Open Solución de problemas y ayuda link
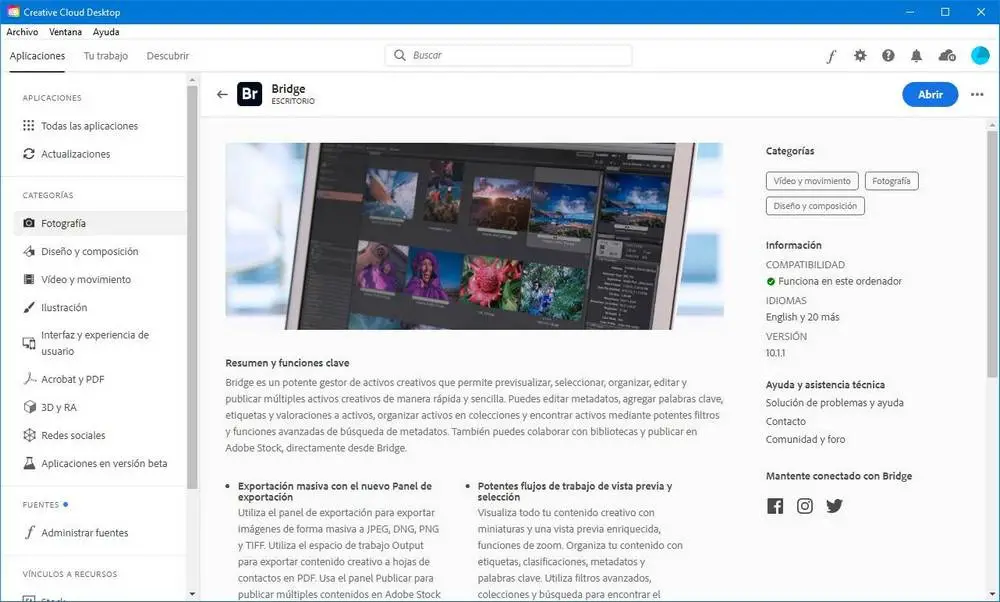This screenshot has width=1000, height=602. (x=834, y=403)
